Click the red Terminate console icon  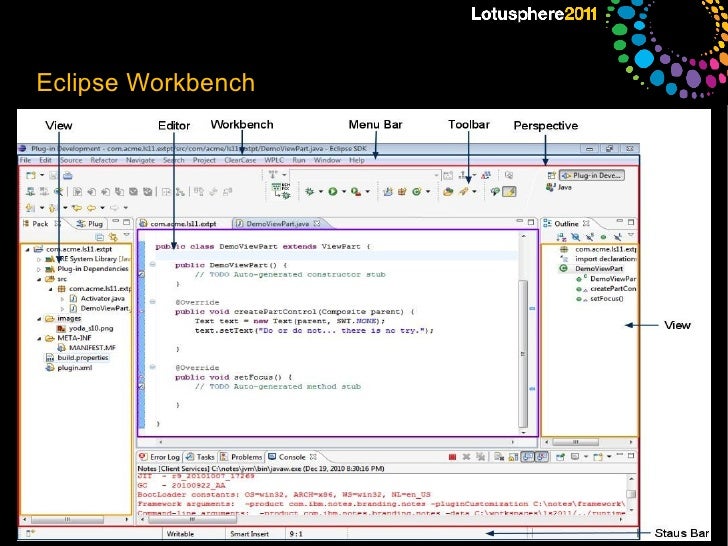point(452,457)
